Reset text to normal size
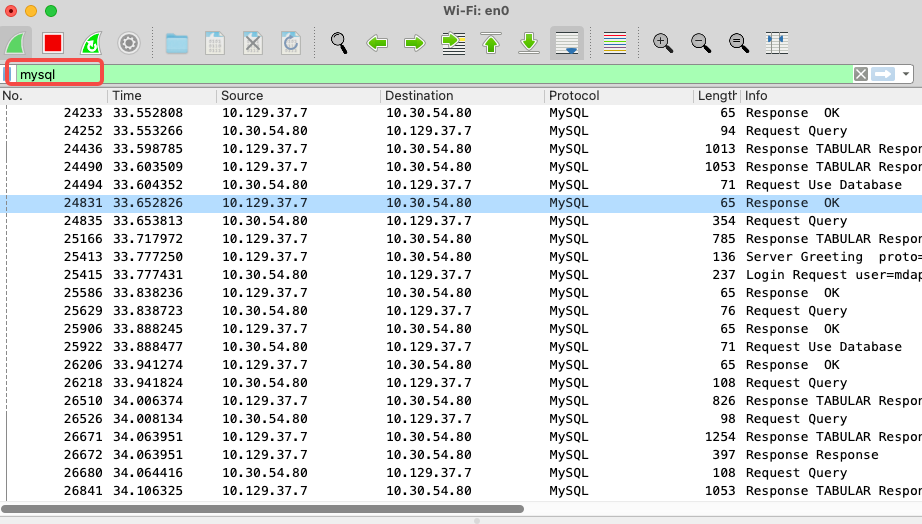 [739, 43]
